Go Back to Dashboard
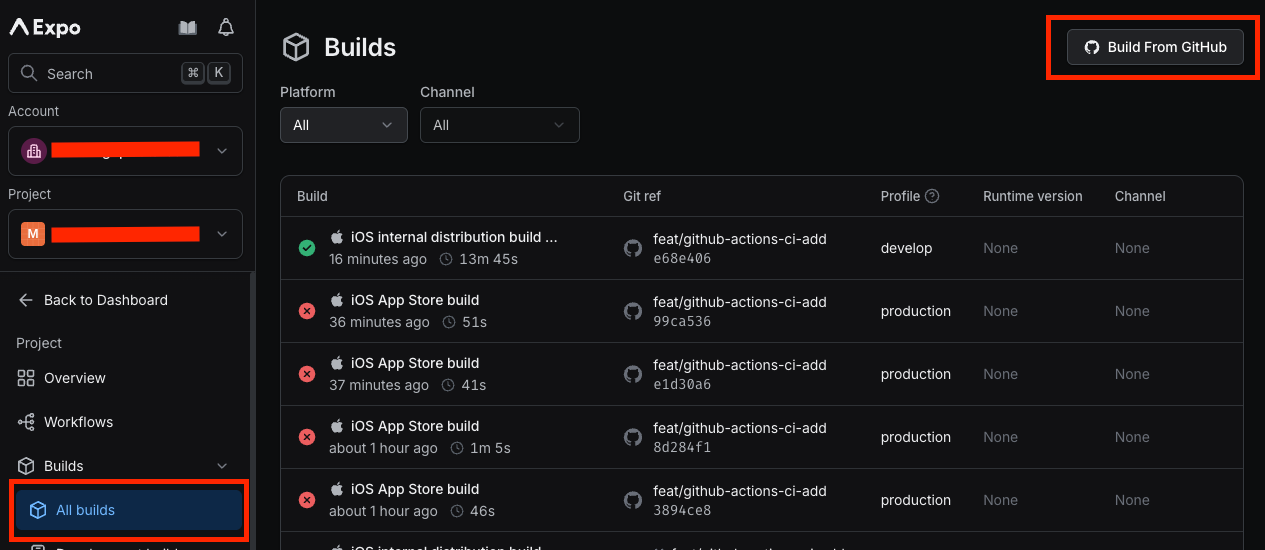This screenshot has height=550, width=1265. [93, 300]
